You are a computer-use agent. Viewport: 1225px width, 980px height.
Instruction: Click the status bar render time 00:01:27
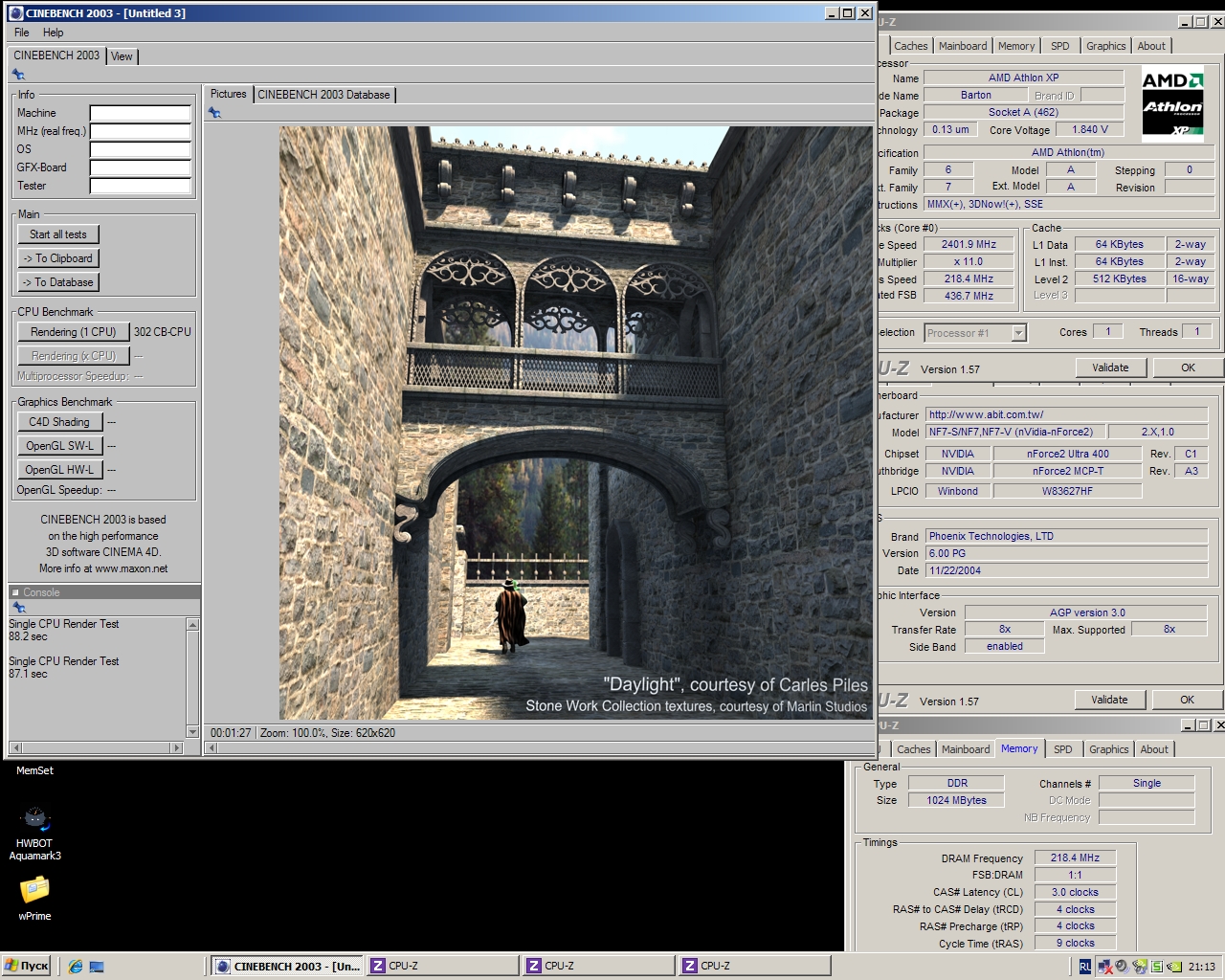[x=231, y=733]
